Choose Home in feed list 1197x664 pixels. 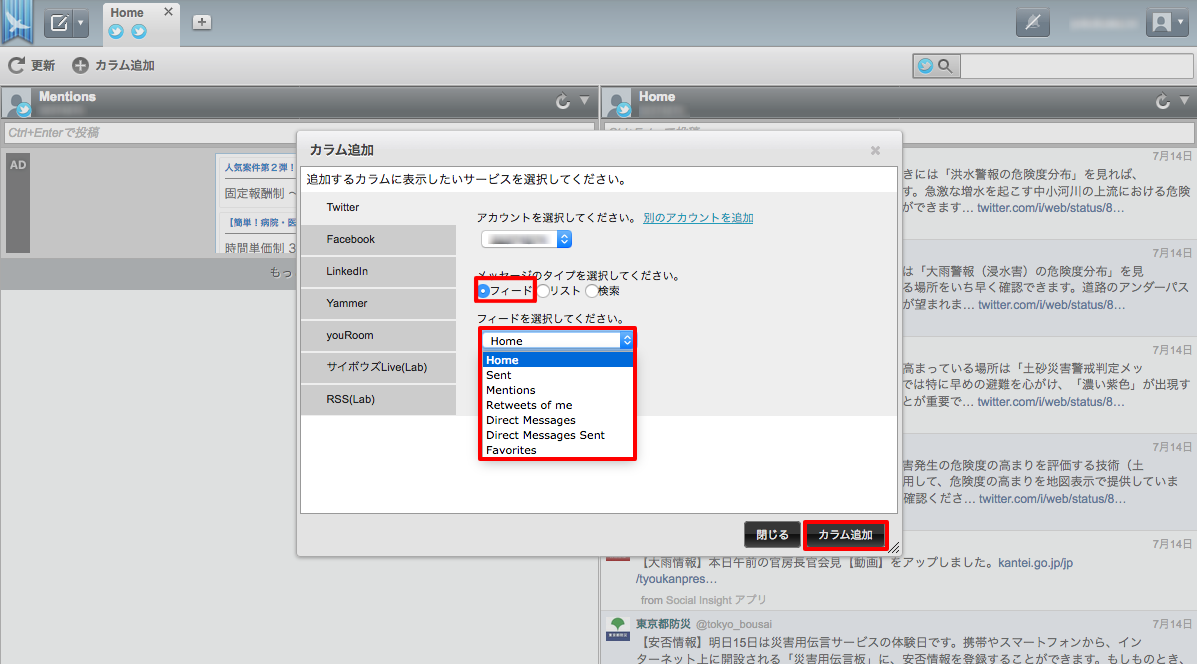pos(557,360)
